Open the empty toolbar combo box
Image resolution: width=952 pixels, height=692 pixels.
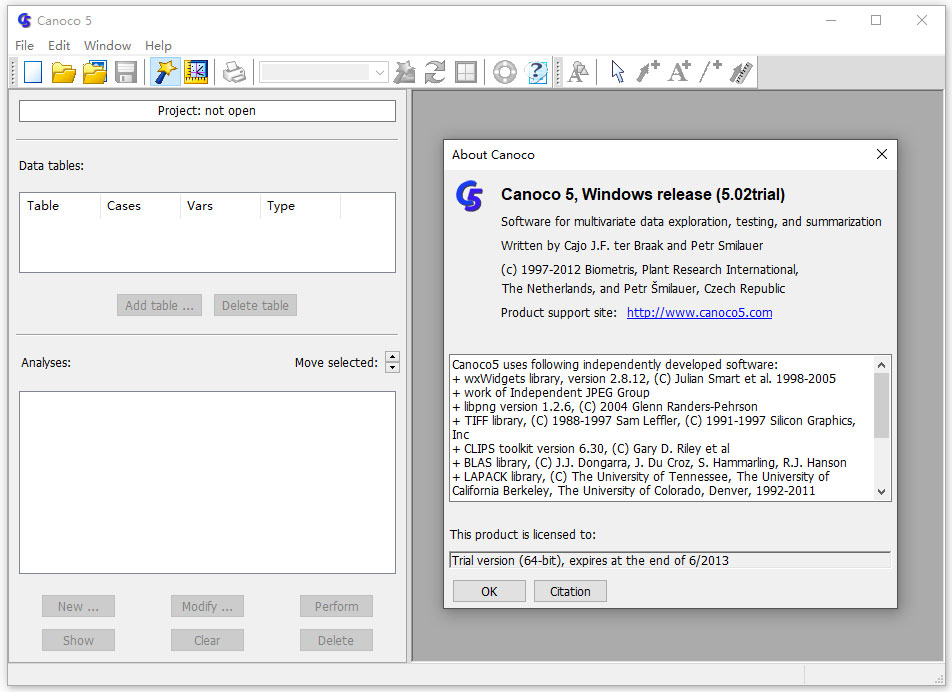point(324,73)
